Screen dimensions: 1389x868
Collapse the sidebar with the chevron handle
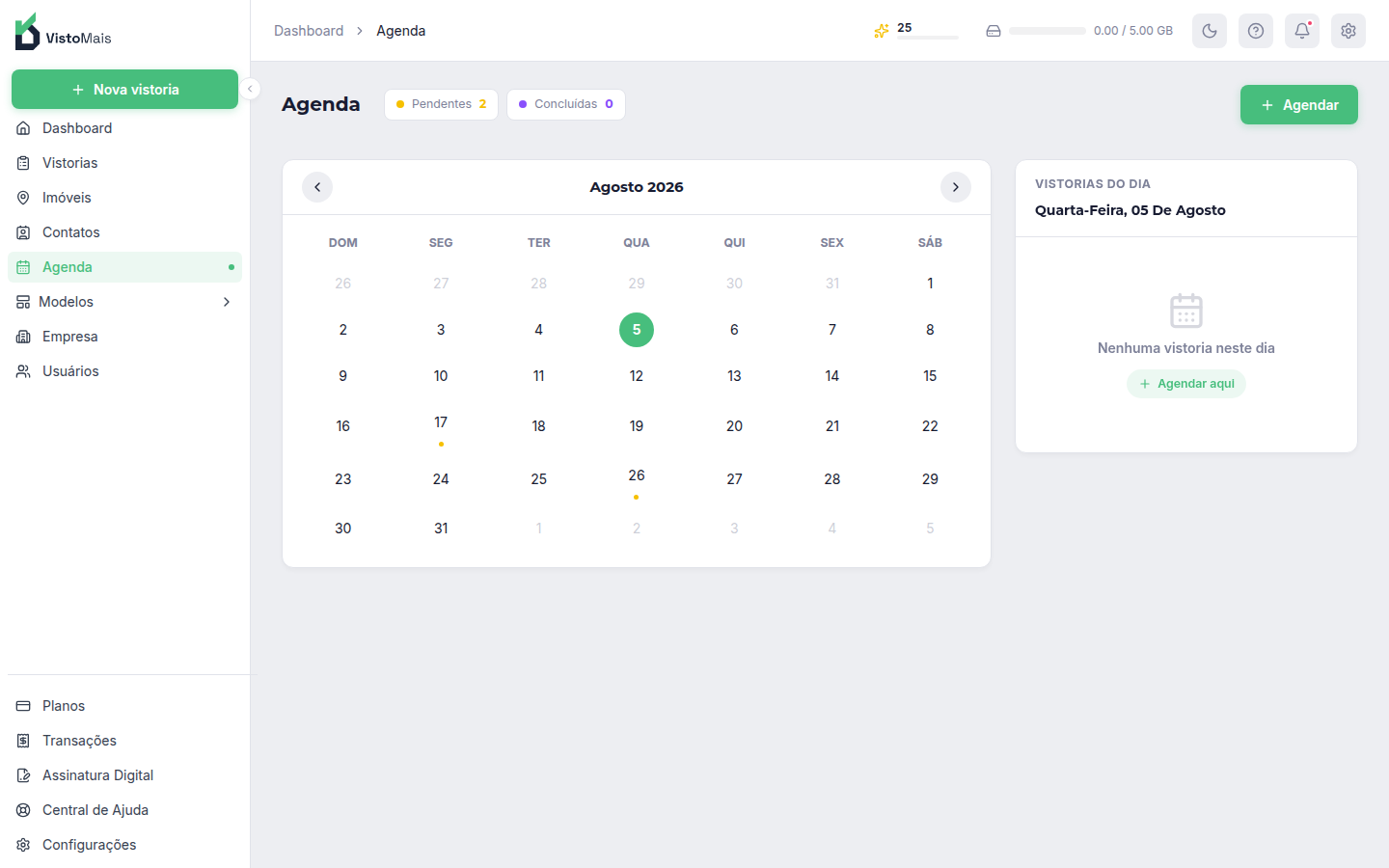pos(250,89)
